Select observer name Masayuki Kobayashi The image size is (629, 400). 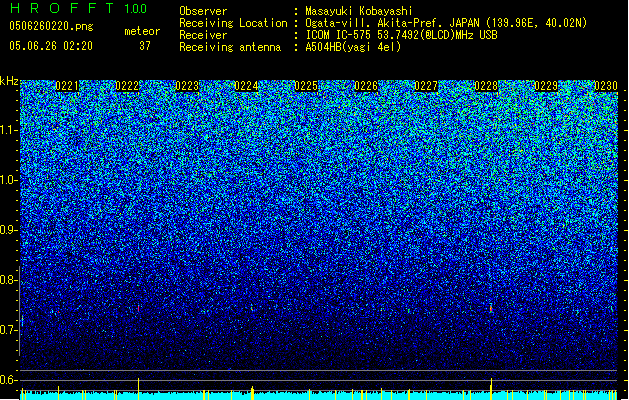tap(359, 11)
